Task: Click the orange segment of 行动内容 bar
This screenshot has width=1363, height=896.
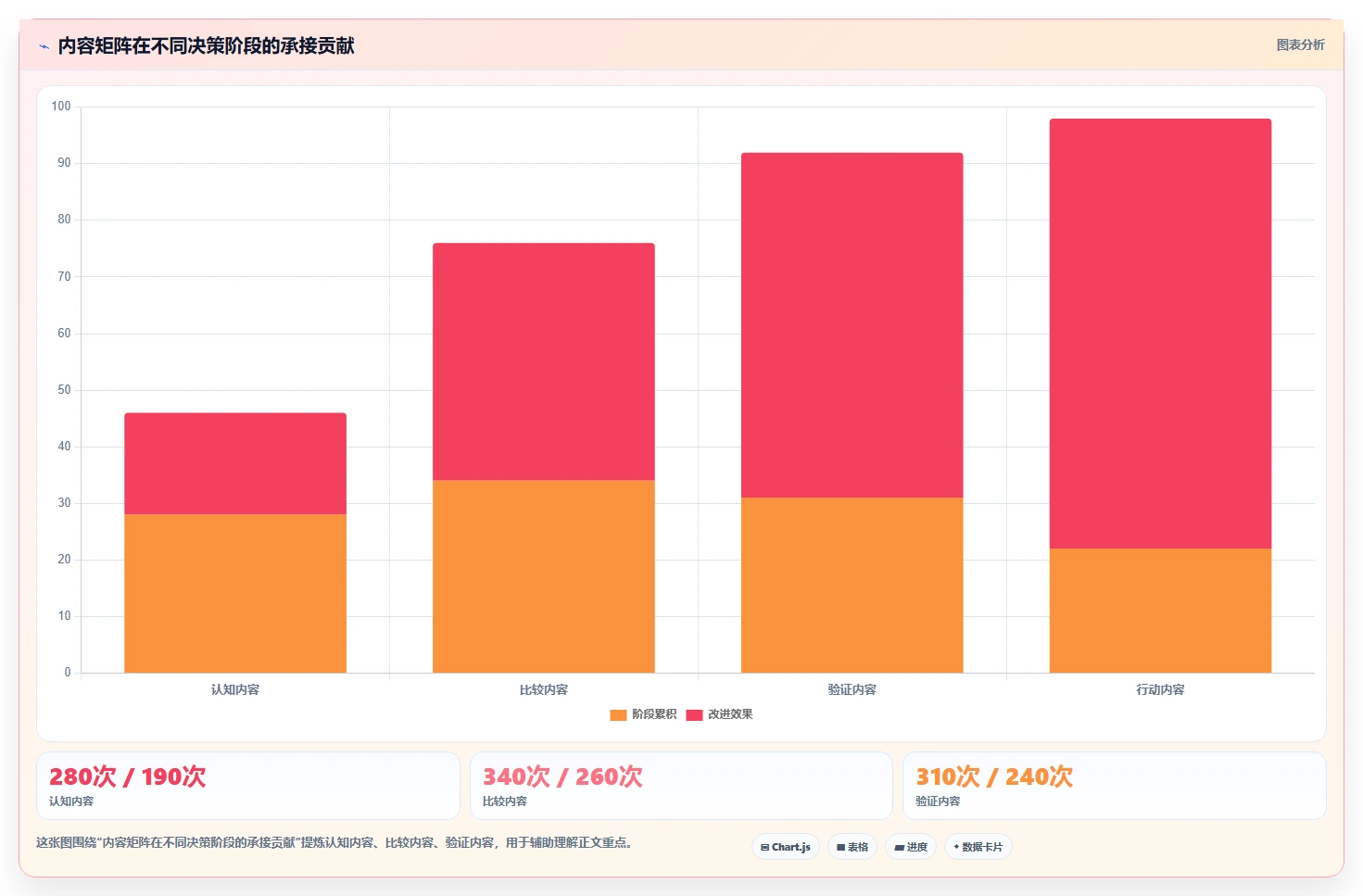Action: pos(1161,611)
